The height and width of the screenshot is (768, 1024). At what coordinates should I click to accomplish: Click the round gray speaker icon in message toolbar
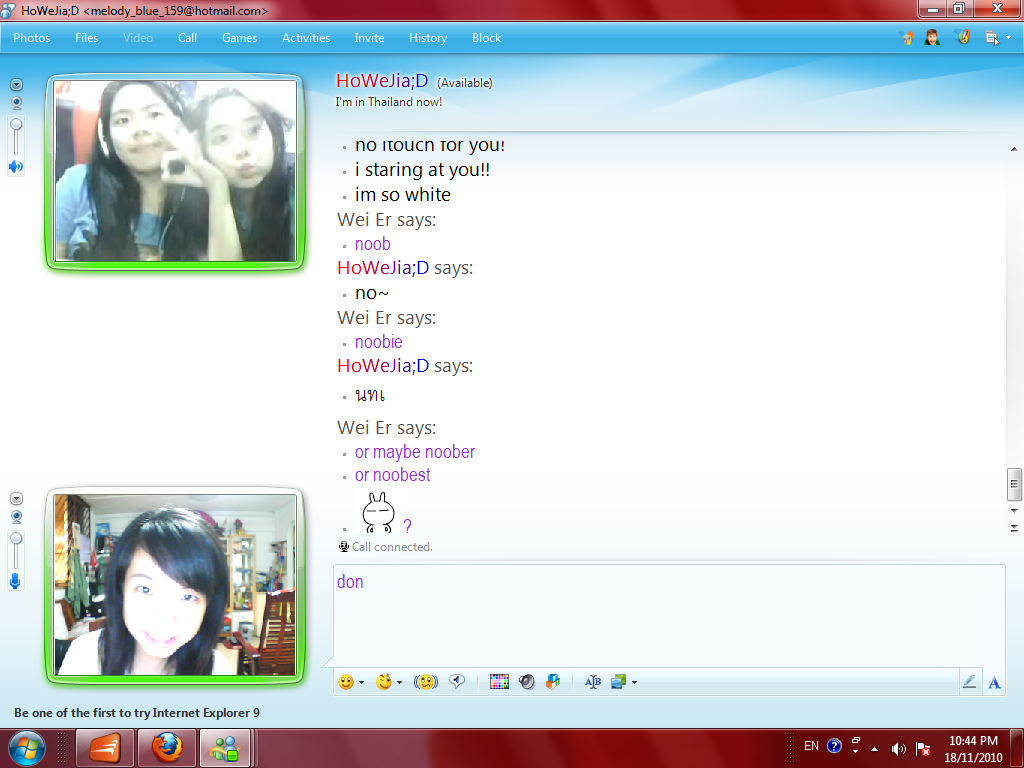point(527,682)
